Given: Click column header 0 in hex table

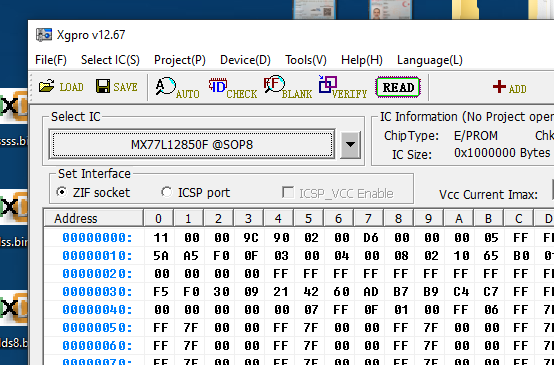Looking at the screenshot, I should click(x=158, y=218).
